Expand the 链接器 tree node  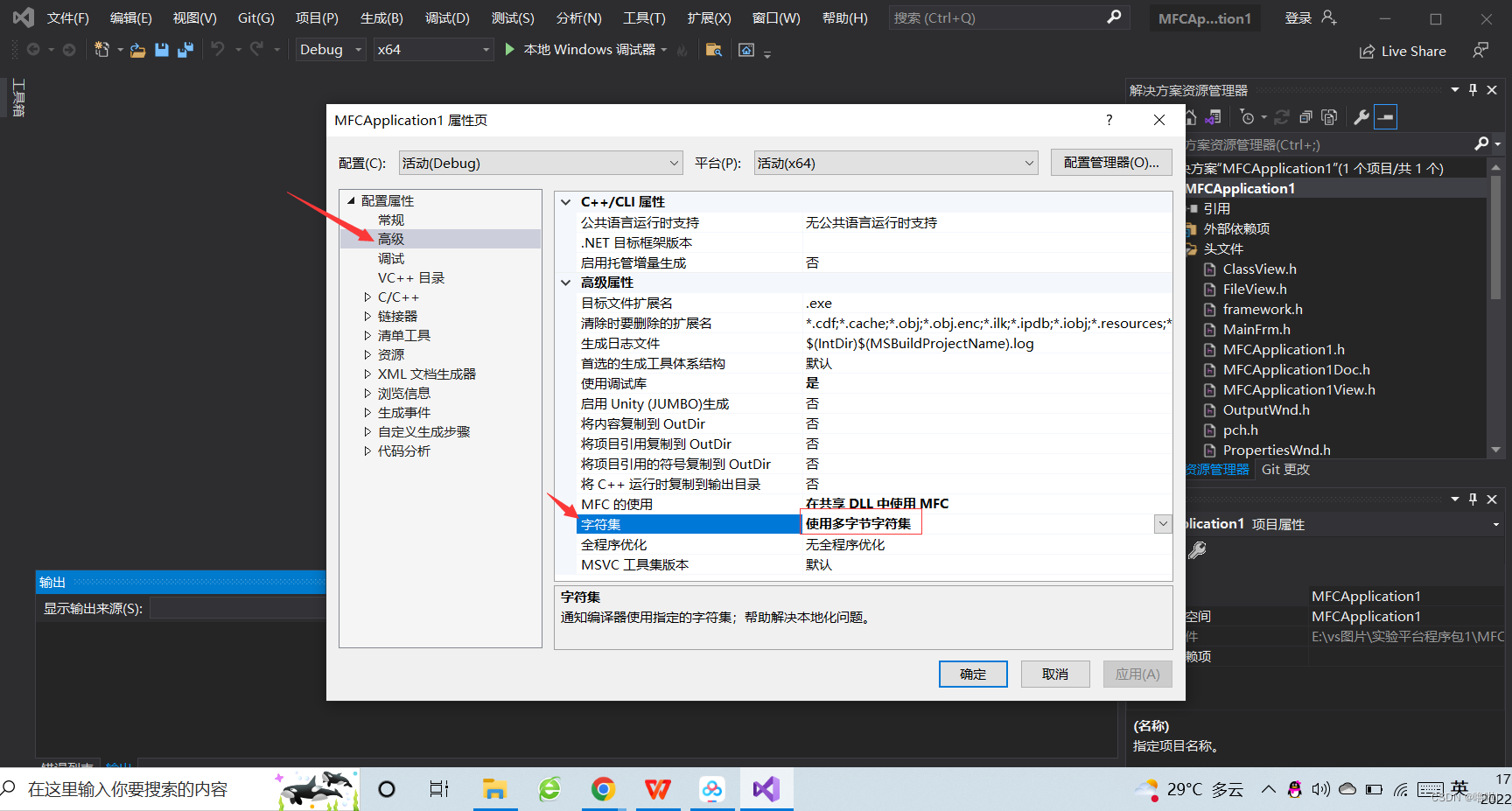tap(367, 317)
